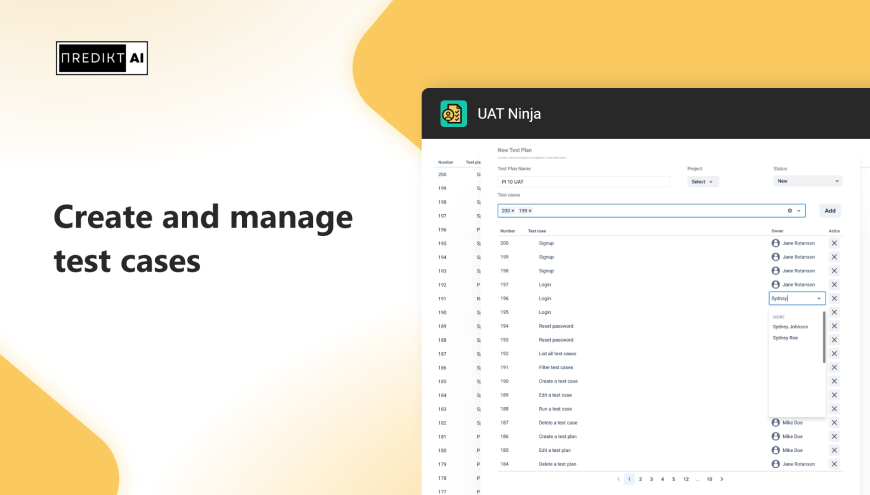Remove Edit a test plan row
The height and width of the screenshot is (495, 870).
point(834,450)
